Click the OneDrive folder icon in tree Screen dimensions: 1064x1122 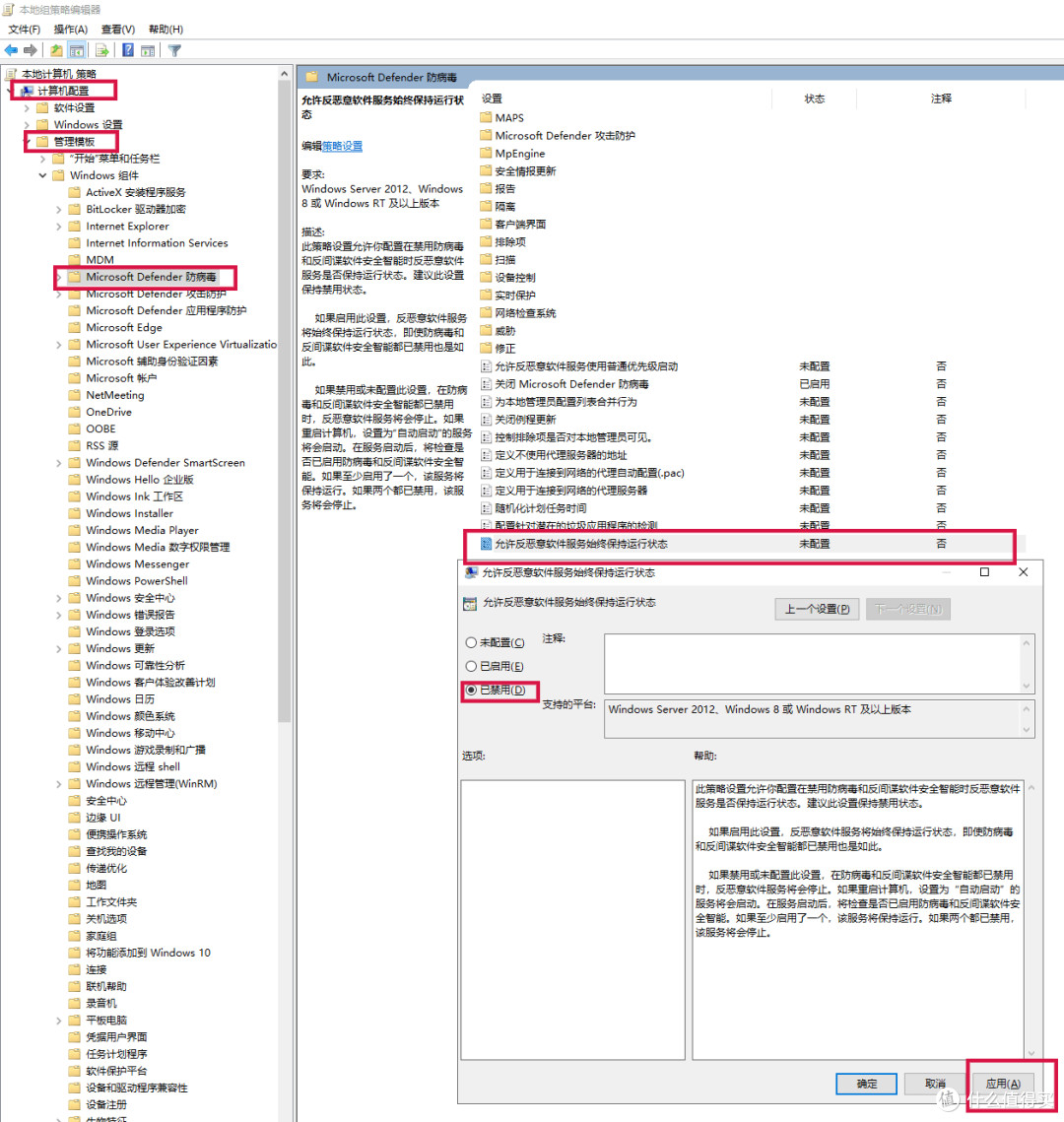click(x=75, y=412)
